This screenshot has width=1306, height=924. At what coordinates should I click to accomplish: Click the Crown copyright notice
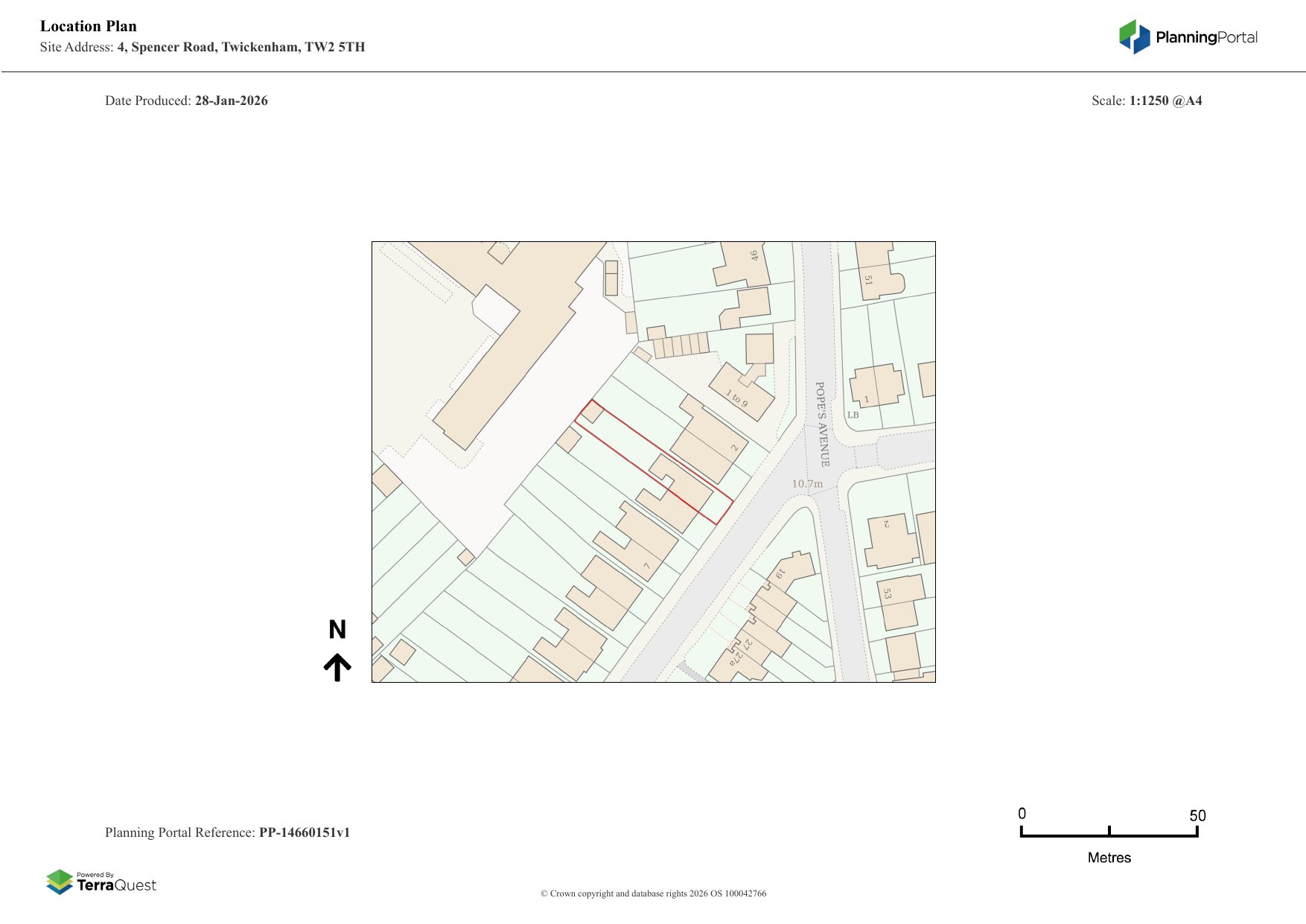click(x=653, y=893)
